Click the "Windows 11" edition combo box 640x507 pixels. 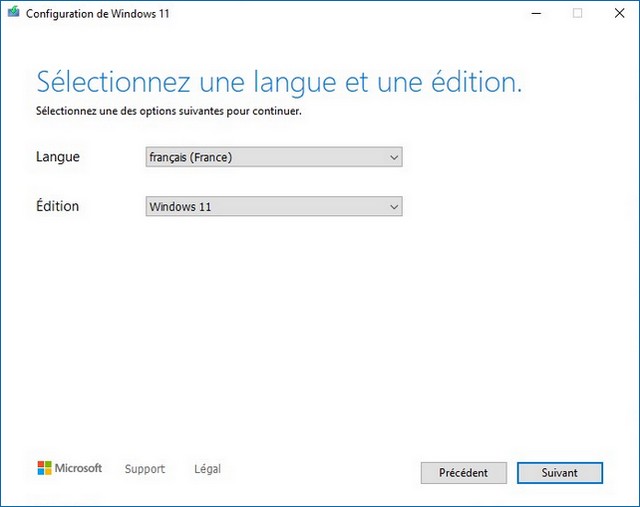(265, 207)
